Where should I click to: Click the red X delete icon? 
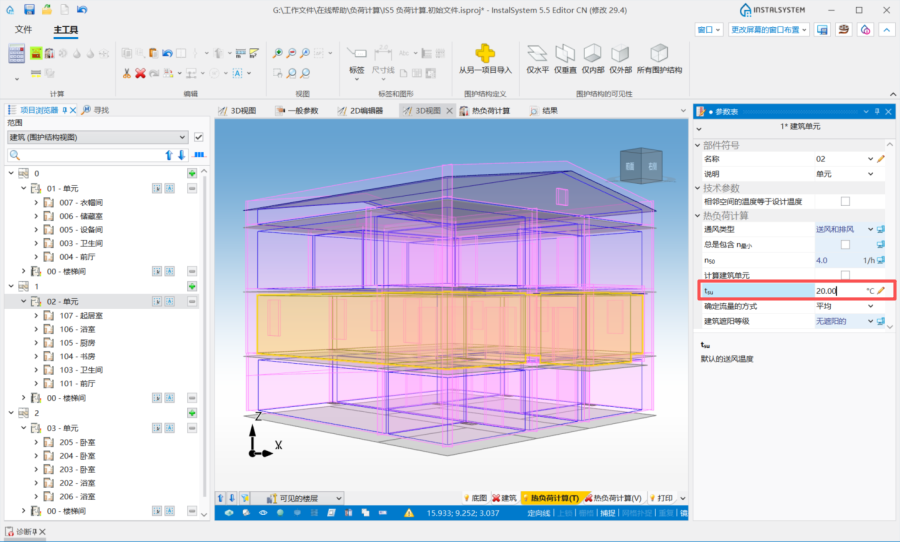(x=140, y=73)
